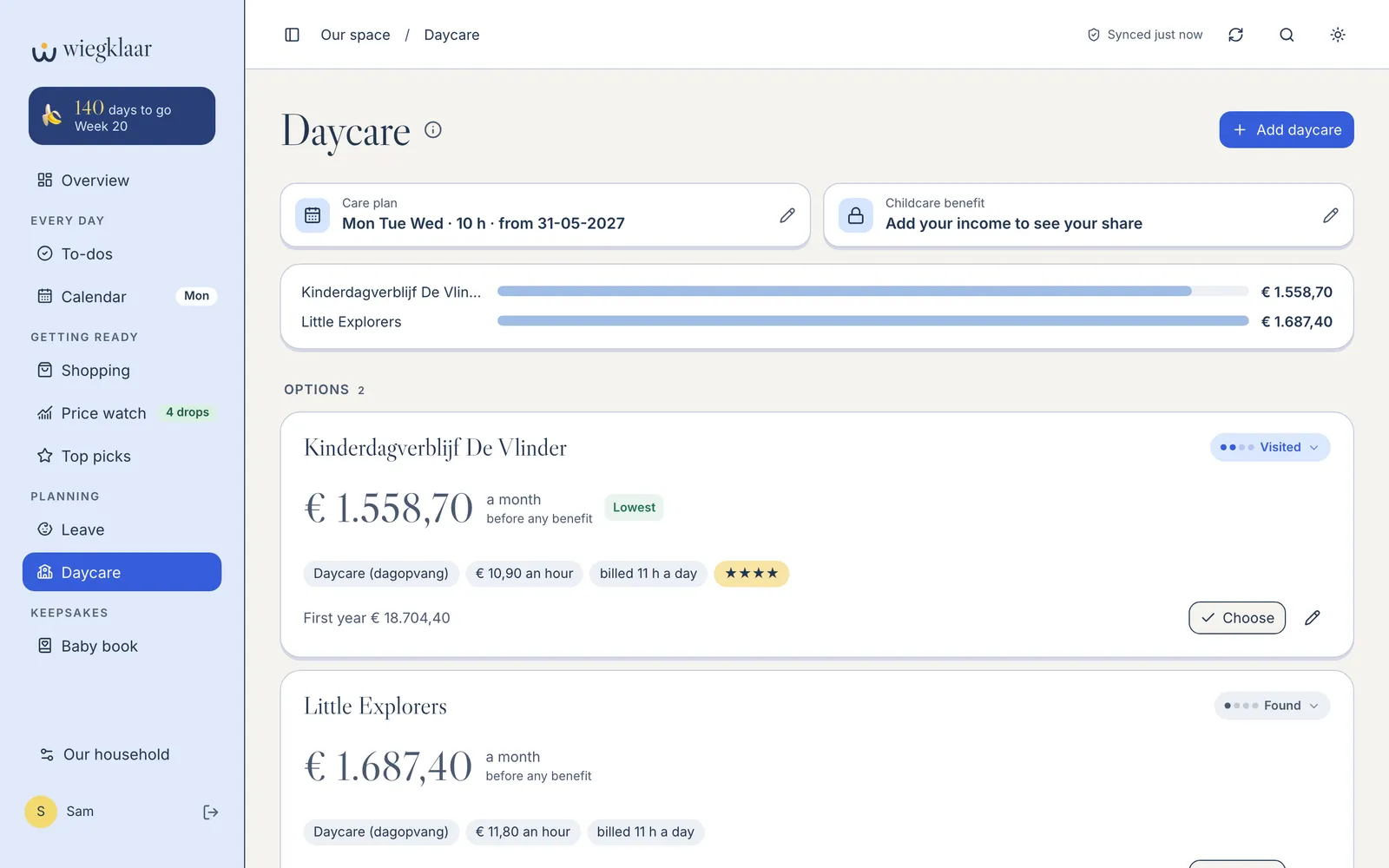Click the Add daycare button
The width and height of the screenshot is (1389, 868).
1287,129
